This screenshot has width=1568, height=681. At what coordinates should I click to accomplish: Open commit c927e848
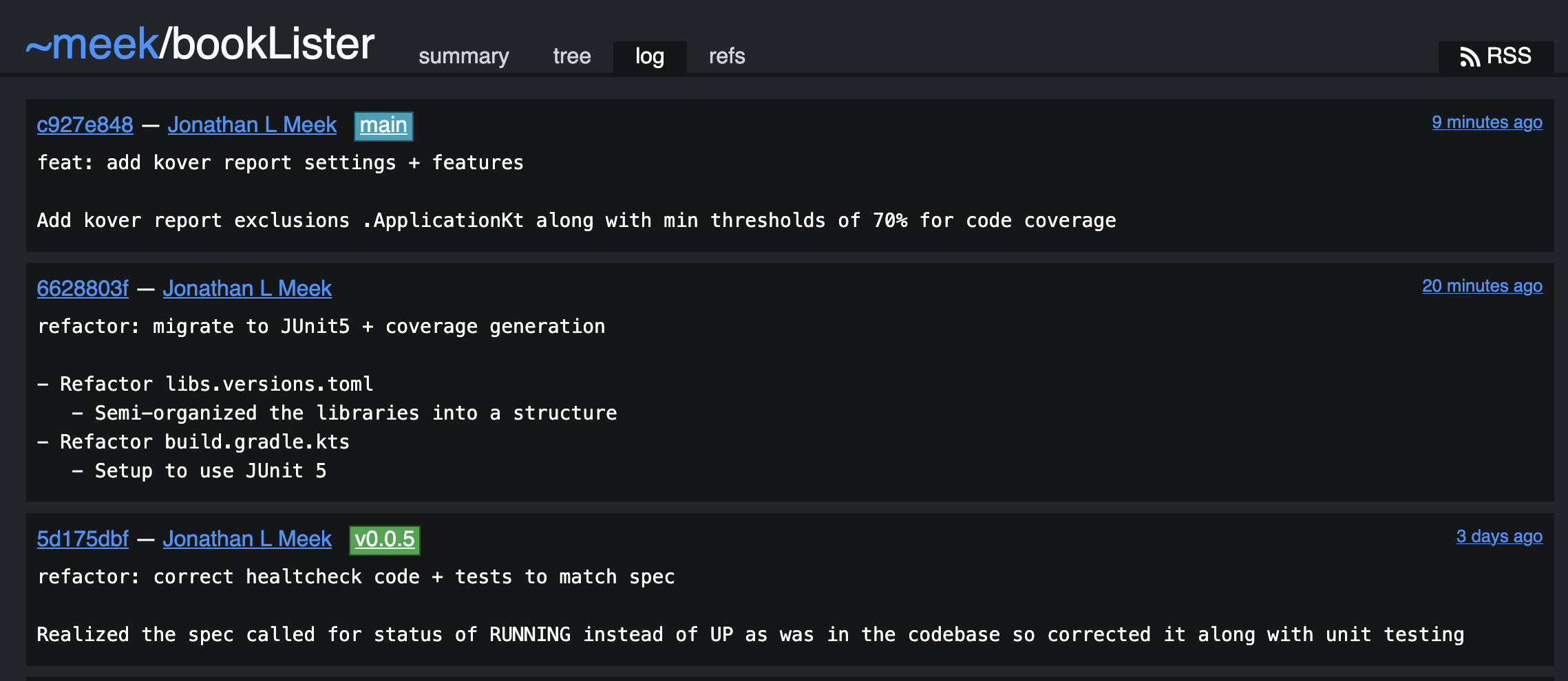pyautogui.click(x=85, y=125)
